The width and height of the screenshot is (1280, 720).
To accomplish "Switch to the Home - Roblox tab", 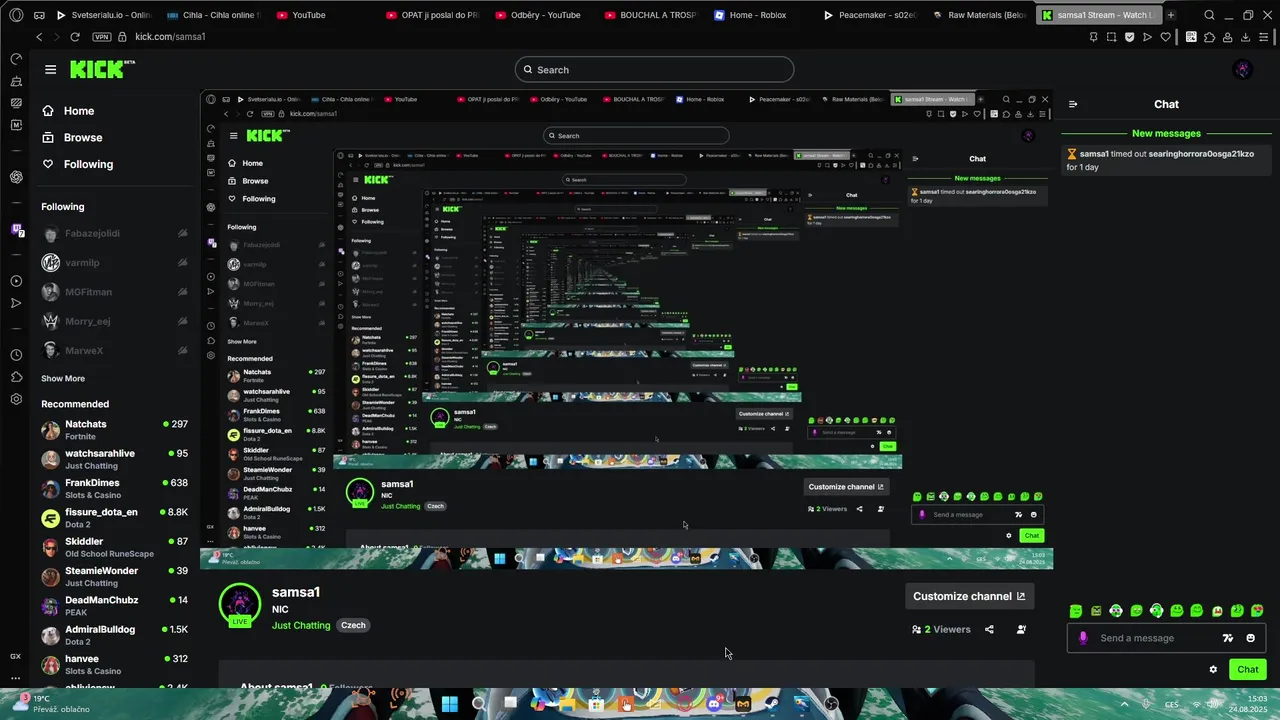I will 757,15.
